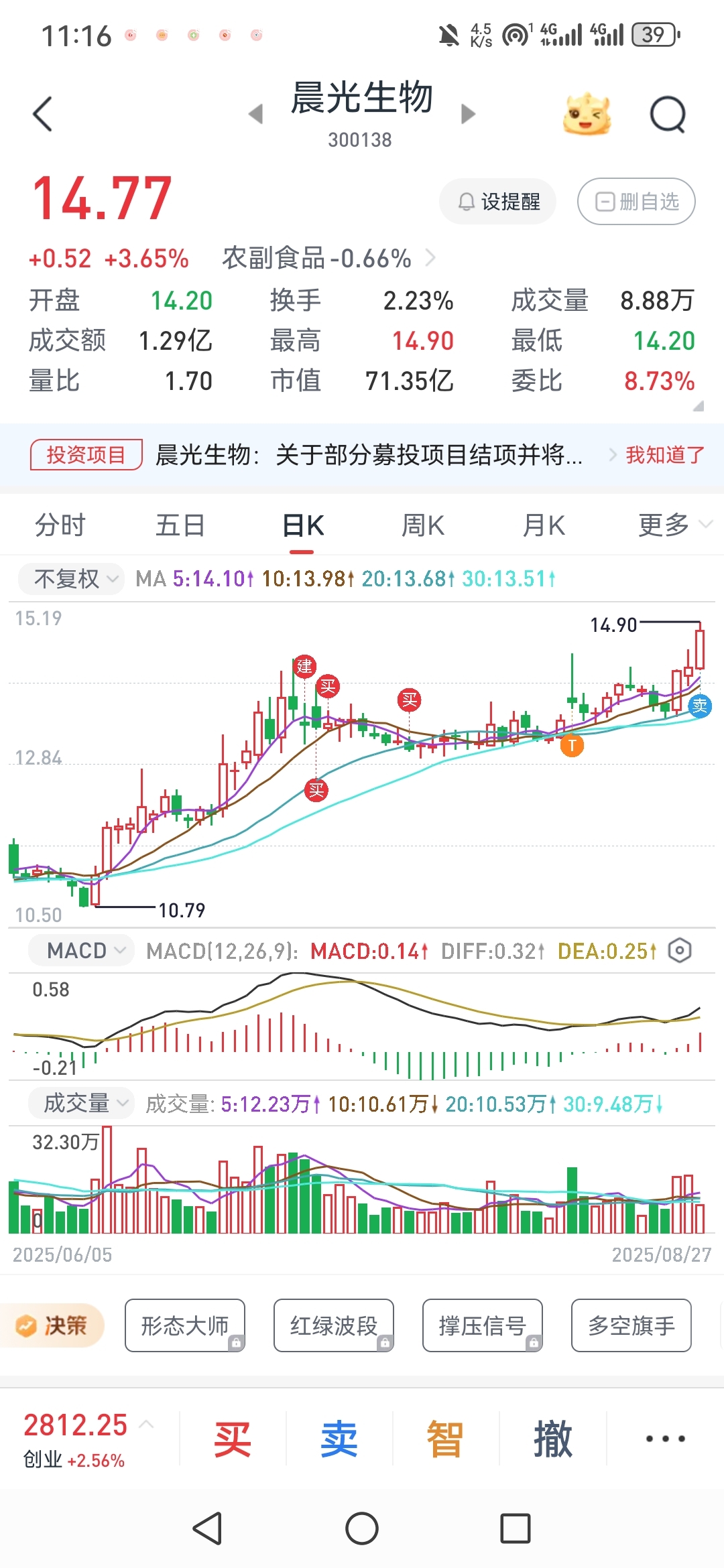Switch to the 五日 tab
The height and width of the screenshot is (1568, 724).
[x=180, y=525]
